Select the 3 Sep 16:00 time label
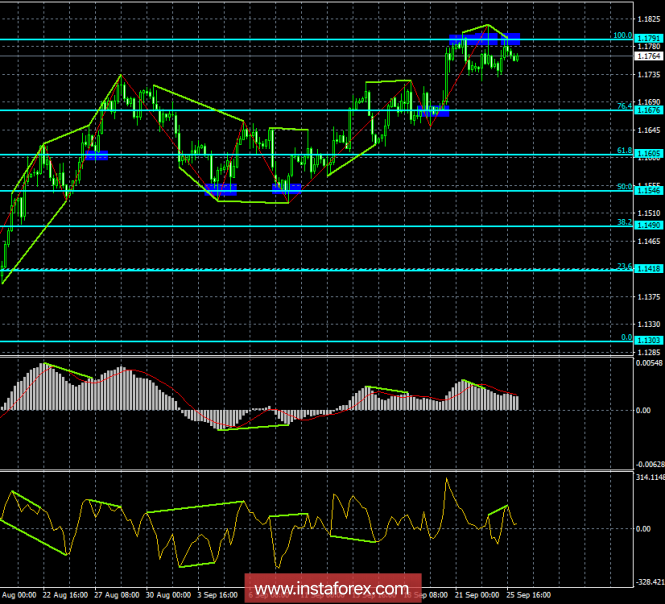665x604 pixels. pos(216,594)
